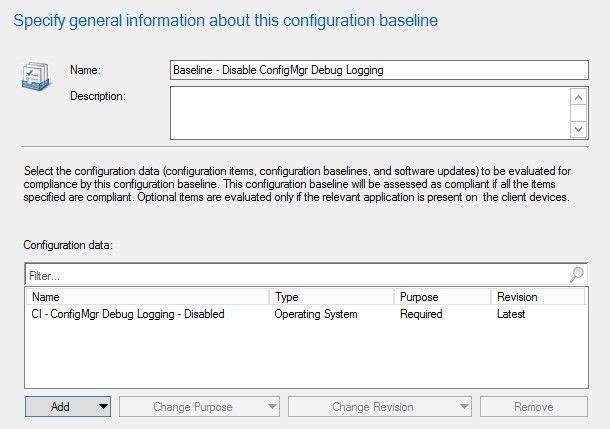Image resolution: width=610 pixels, height=429 pixels.
Task: Open the Add dropdown button
Action: [68, 406]
